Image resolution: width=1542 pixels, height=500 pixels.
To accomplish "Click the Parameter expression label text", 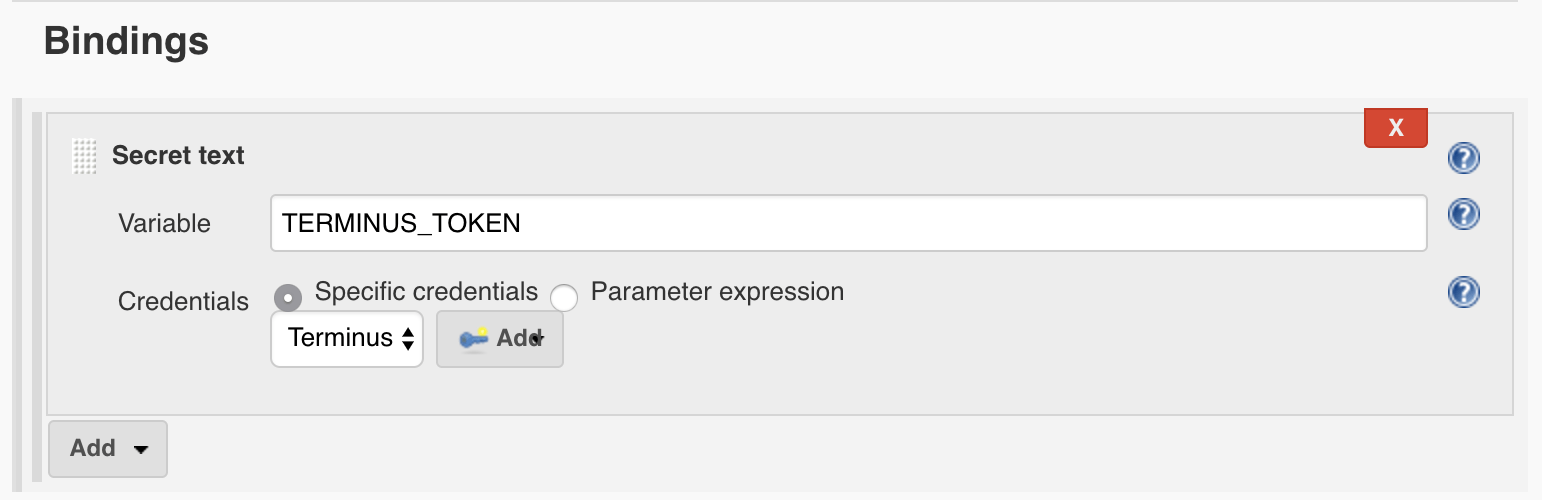I will [717, 292].
